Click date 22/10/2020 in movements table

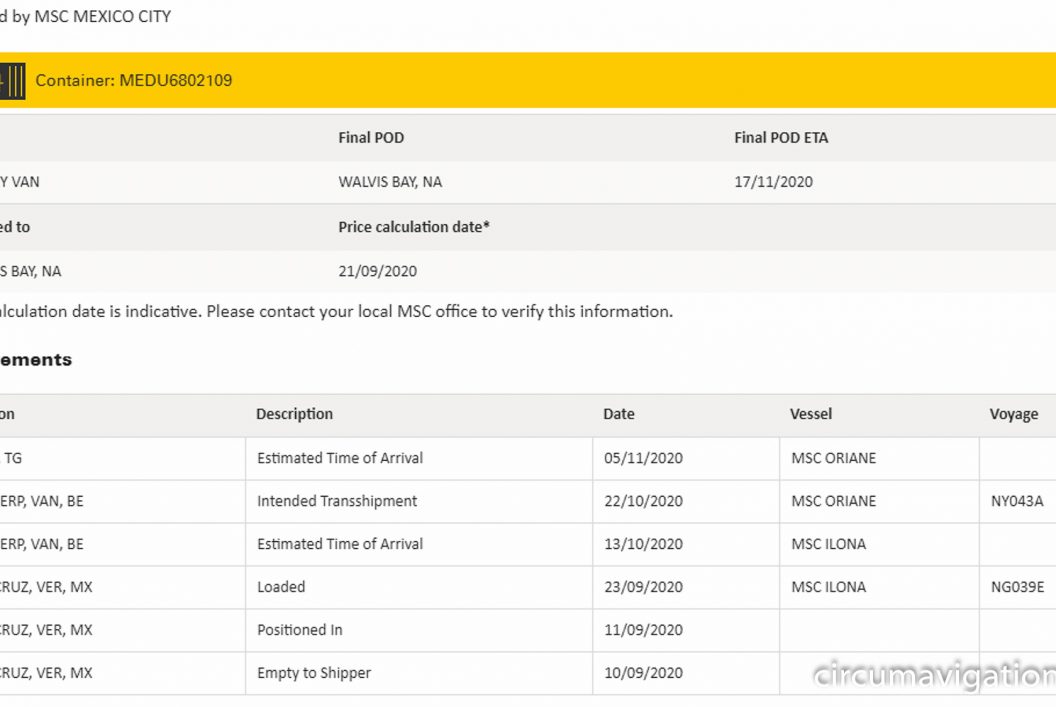[x=643, y=502]
